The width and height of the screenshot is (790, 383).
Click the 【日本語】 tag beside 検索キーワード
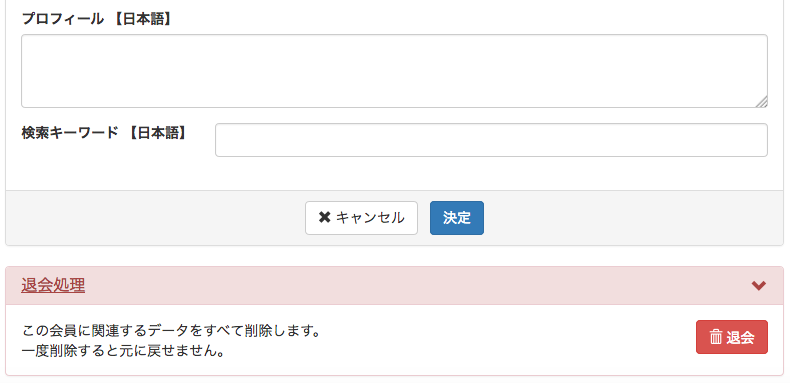pos(155,133)
